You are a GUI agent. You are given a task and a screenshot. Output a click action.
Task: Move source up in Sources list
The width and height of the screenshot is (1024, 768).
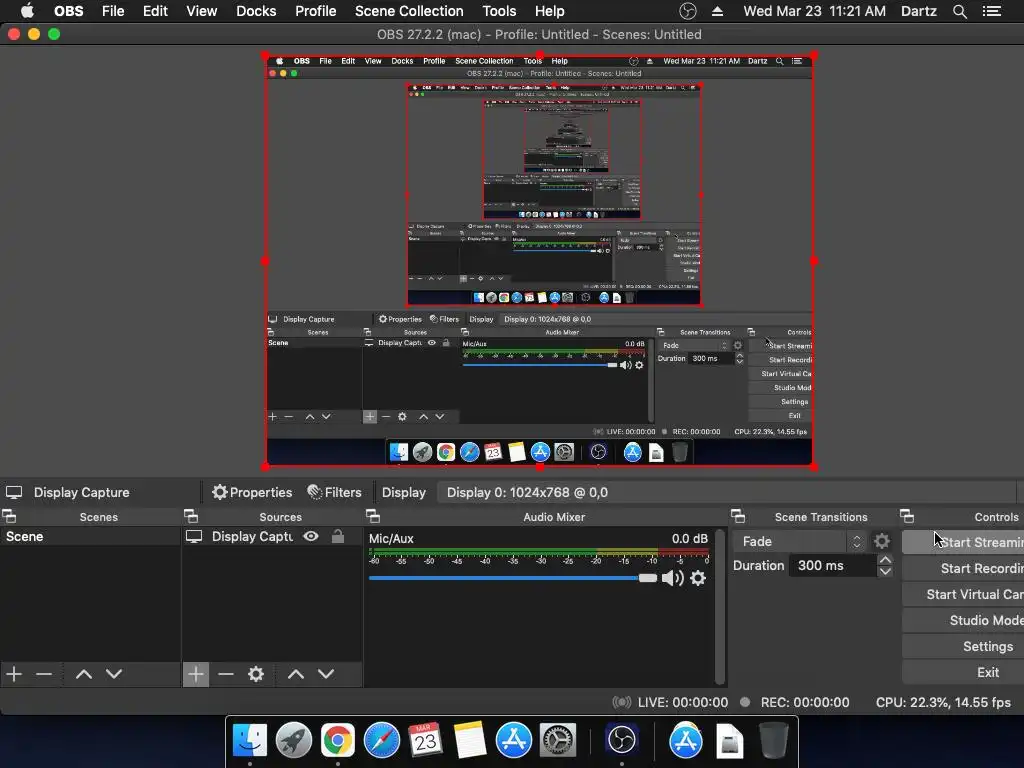[x=296, y=674]
